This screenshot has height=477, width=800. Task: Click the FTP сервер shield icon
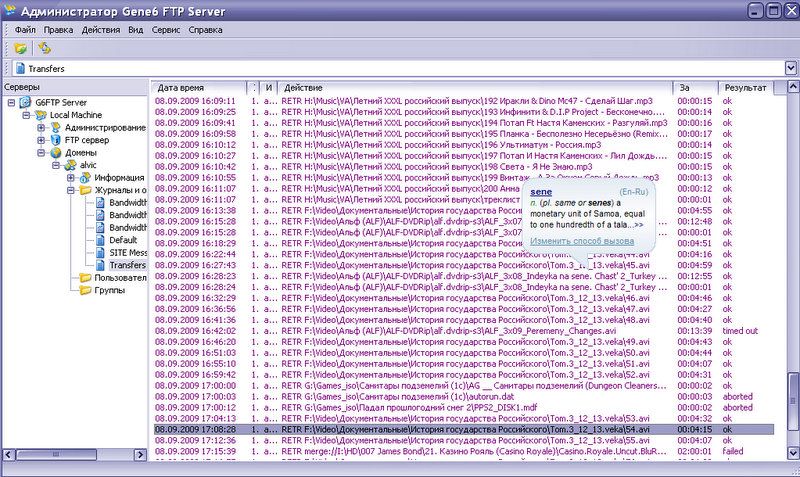point(54,141)
